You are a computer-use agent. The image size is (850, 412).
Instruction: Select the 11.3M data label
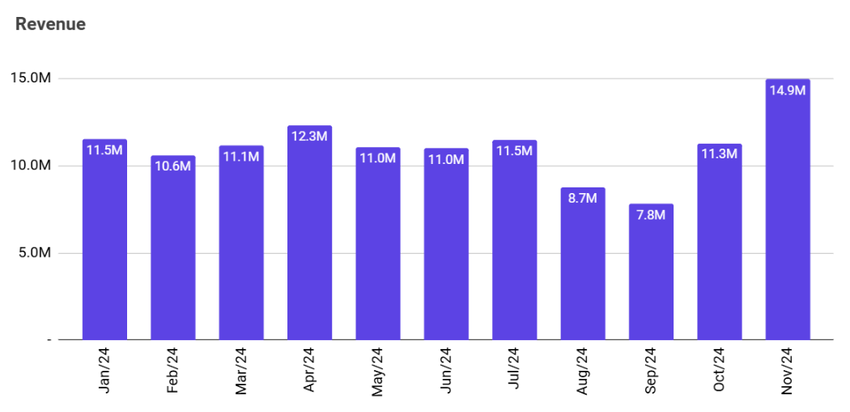(719, 154)
